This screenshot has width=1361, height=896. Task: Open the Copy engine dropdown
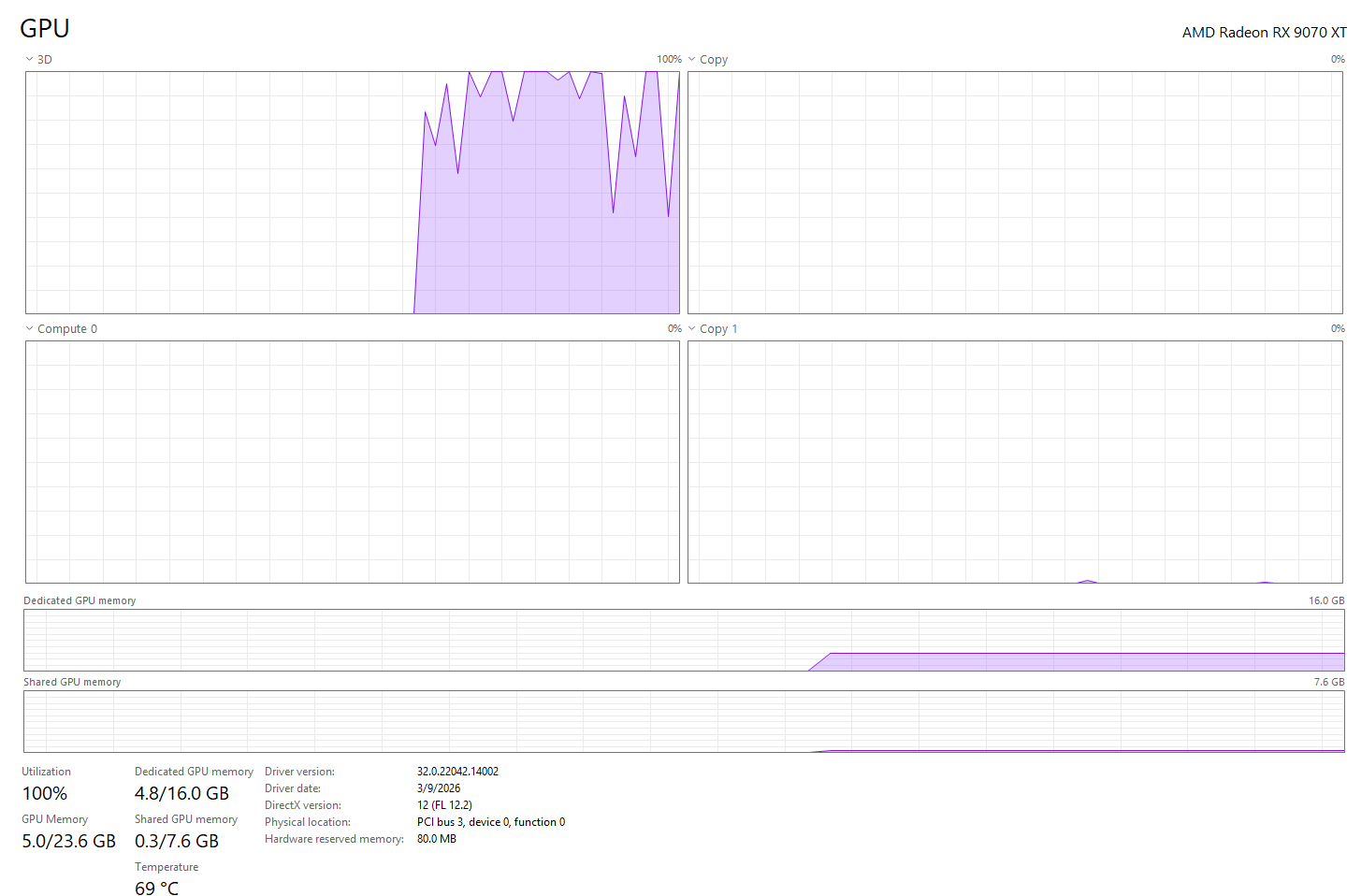pyautogui.click(x=707, y=59)
